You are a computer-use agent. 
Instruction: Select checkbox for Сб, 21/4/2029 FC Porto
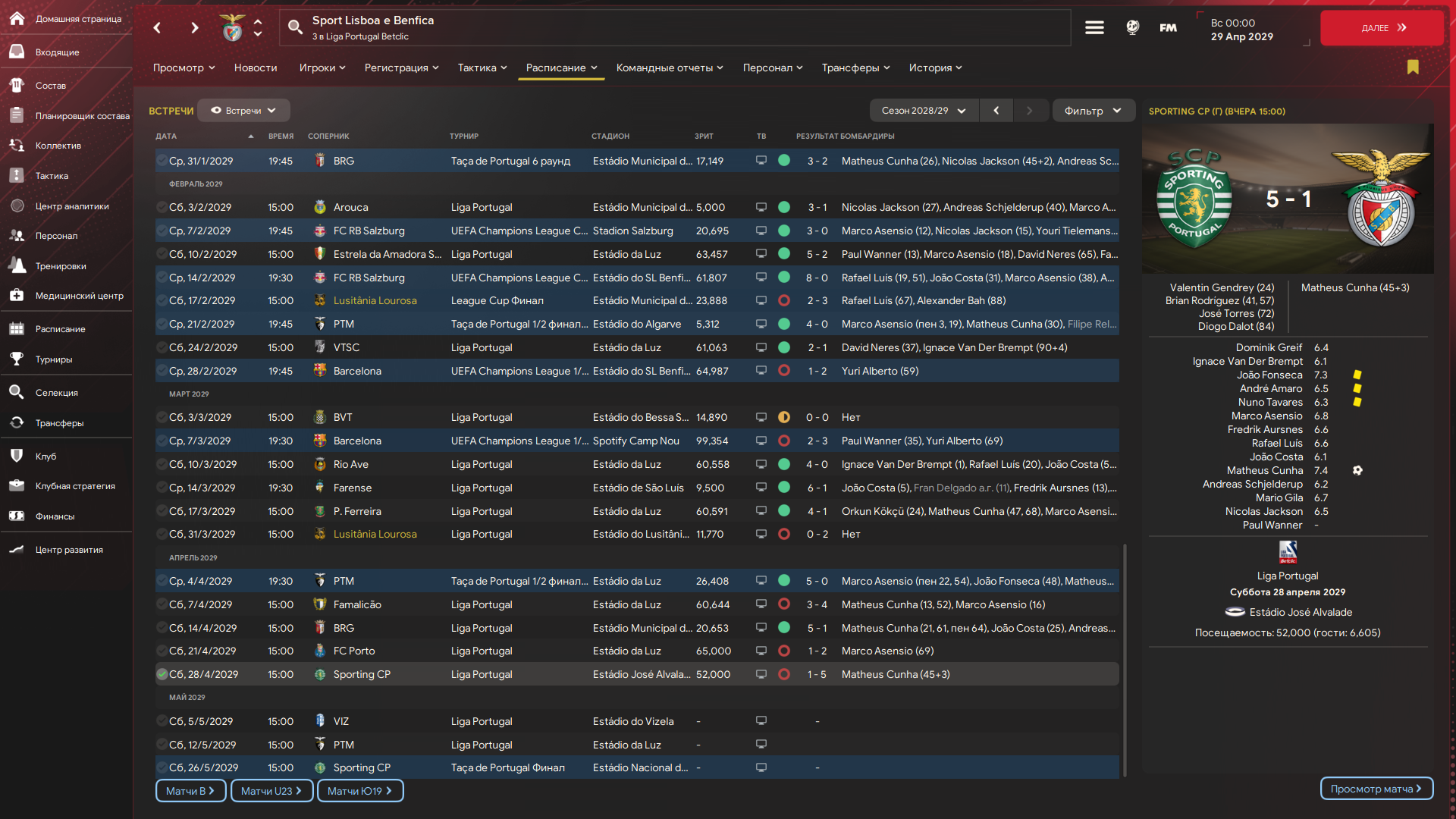pyautogui.click(x=162, y=651)
